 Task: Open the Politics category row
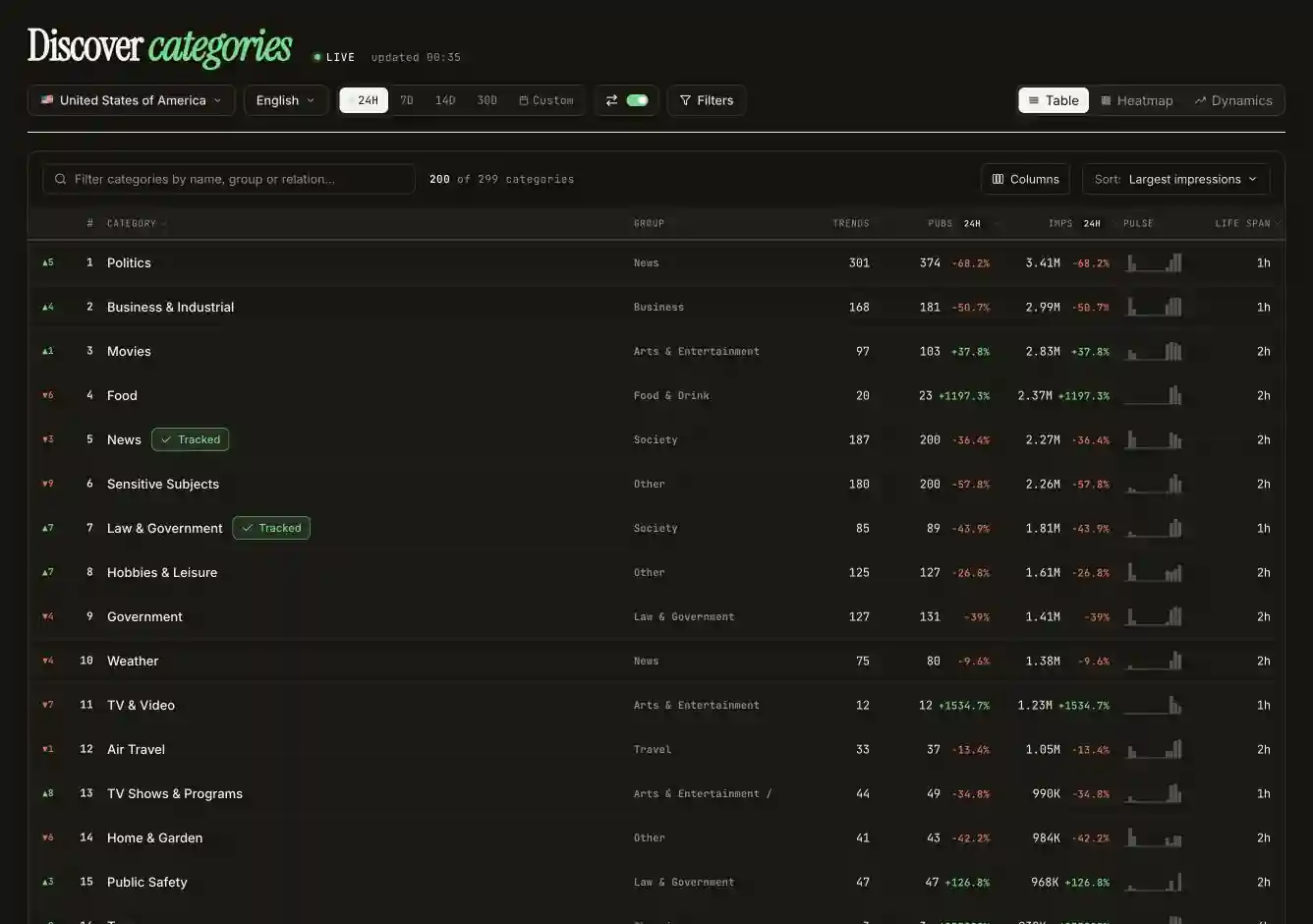click(656, 262)
